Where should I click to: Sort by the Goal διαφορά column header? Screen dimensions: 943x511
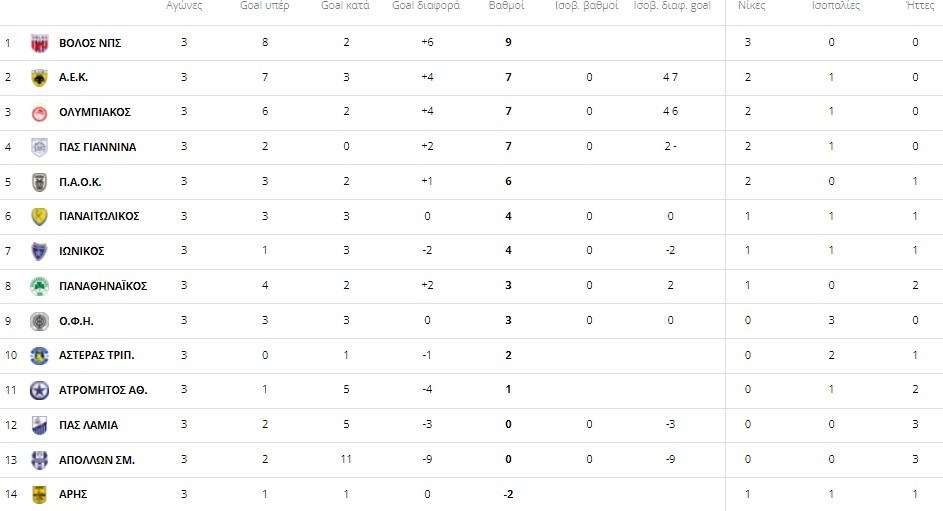[426, 6]
